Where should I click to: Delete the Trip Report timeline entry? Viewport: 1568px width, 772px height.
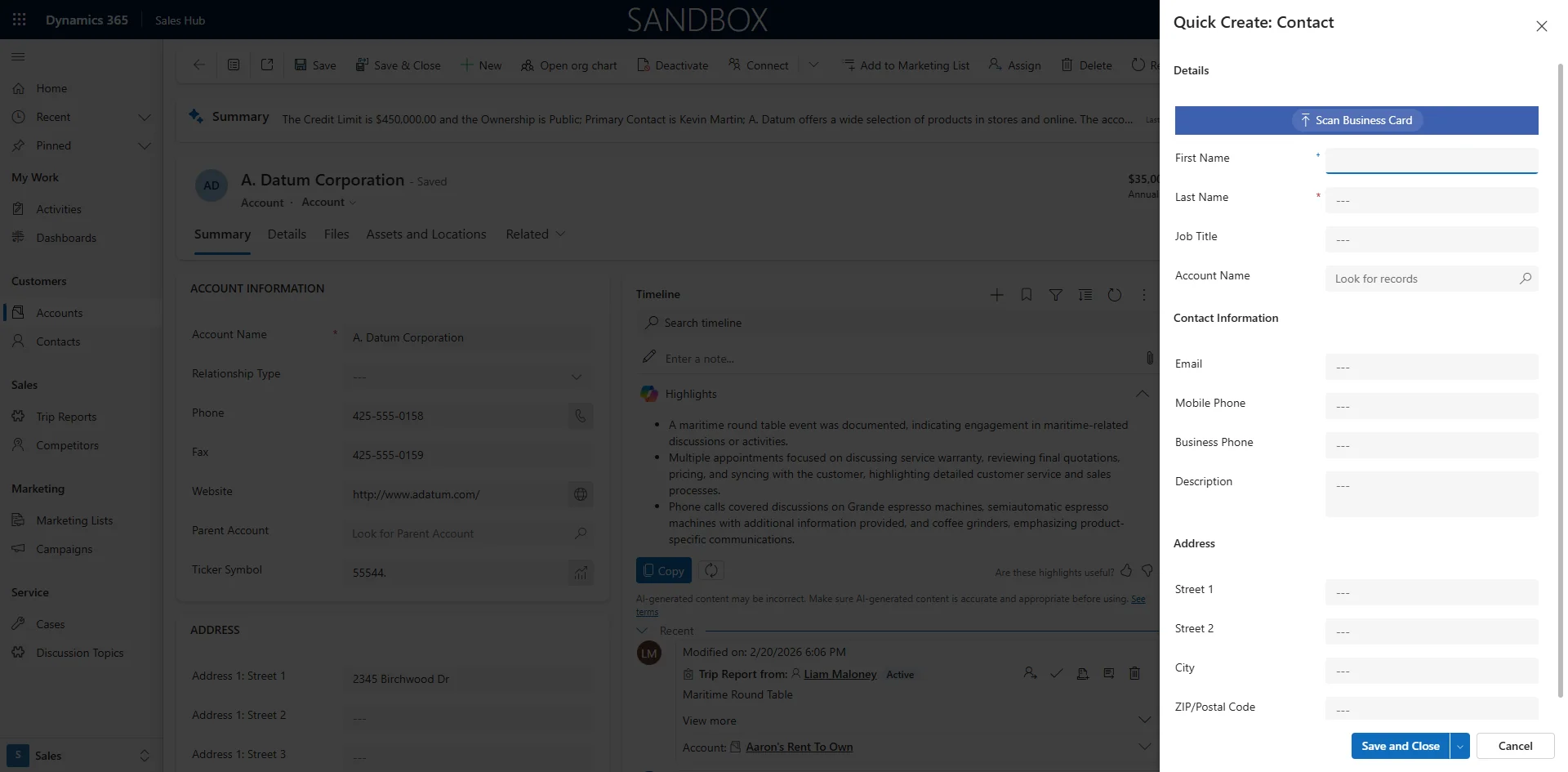(1134, 673)
